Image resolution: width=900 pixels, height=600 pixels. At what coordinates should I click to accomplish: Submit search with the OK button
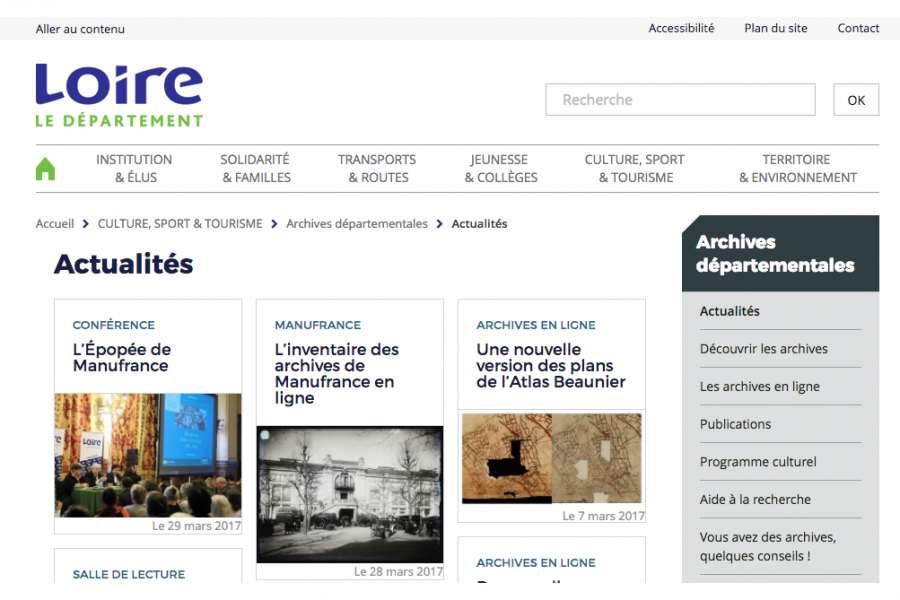pyautogui.click(x=856, y=100)
